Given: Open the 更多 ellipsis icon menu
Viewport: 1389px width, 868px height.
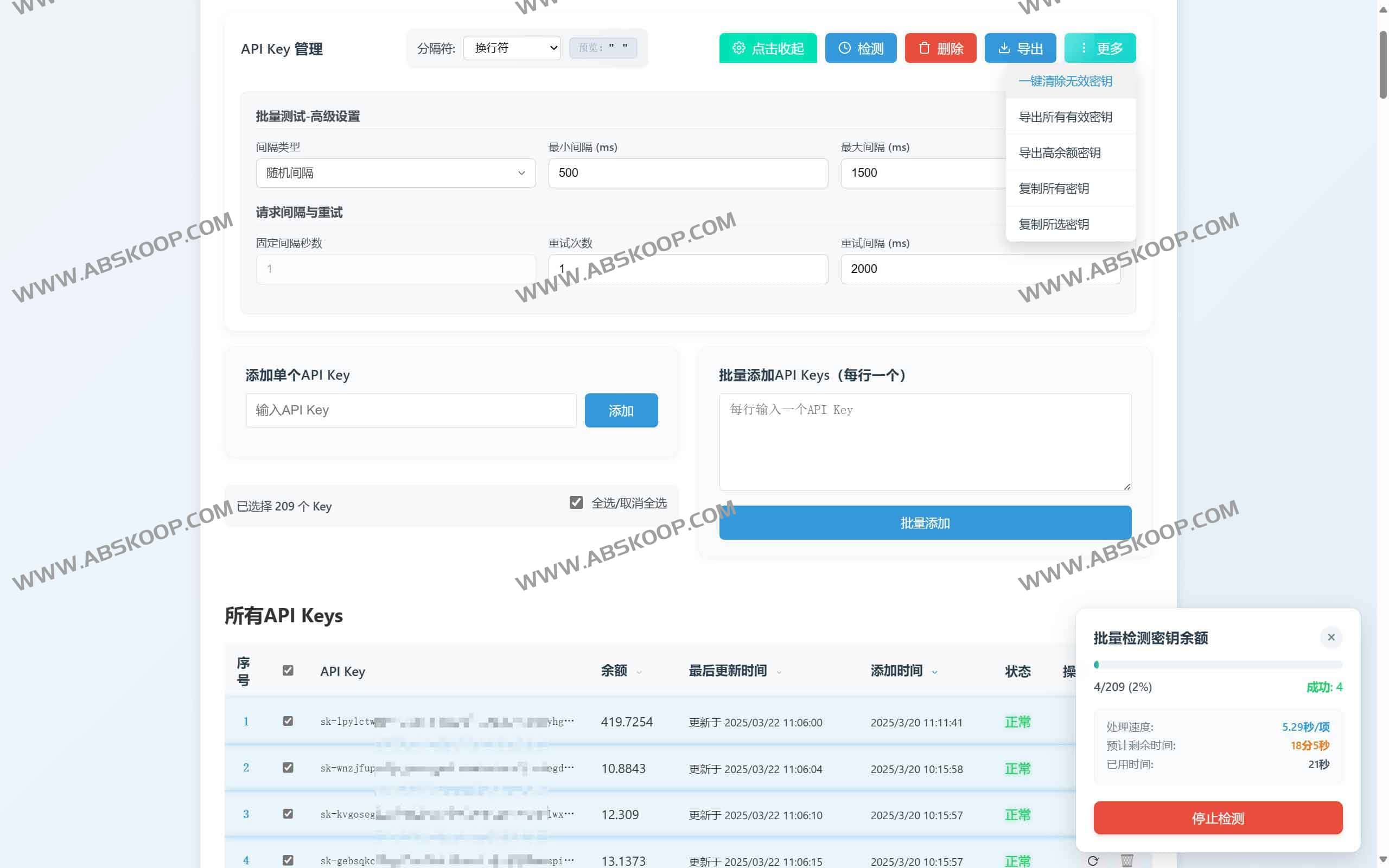Looking at the screenshot, I should coord(1084,48).
